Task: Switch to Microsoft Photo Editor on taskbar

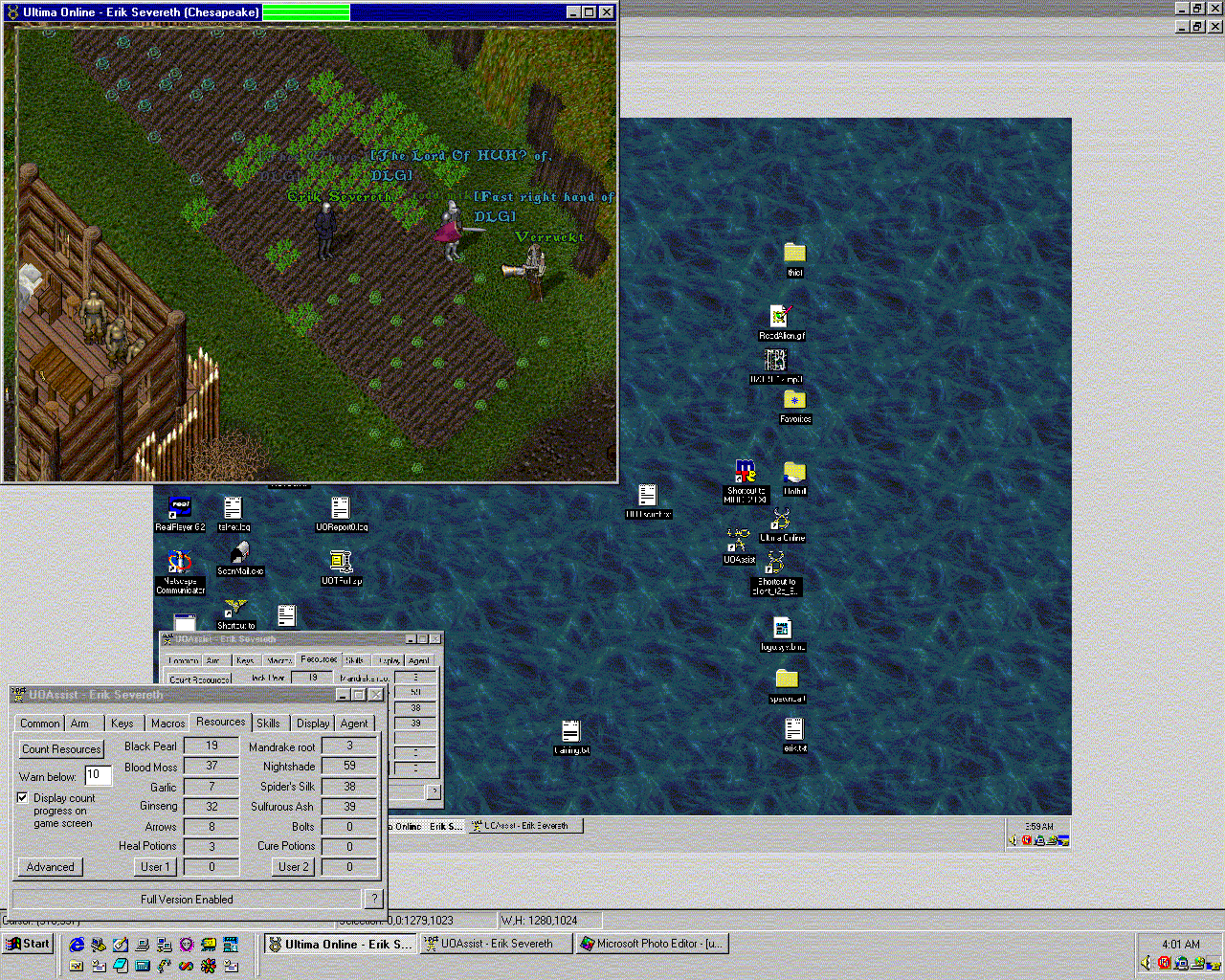Action: [653, 944]
